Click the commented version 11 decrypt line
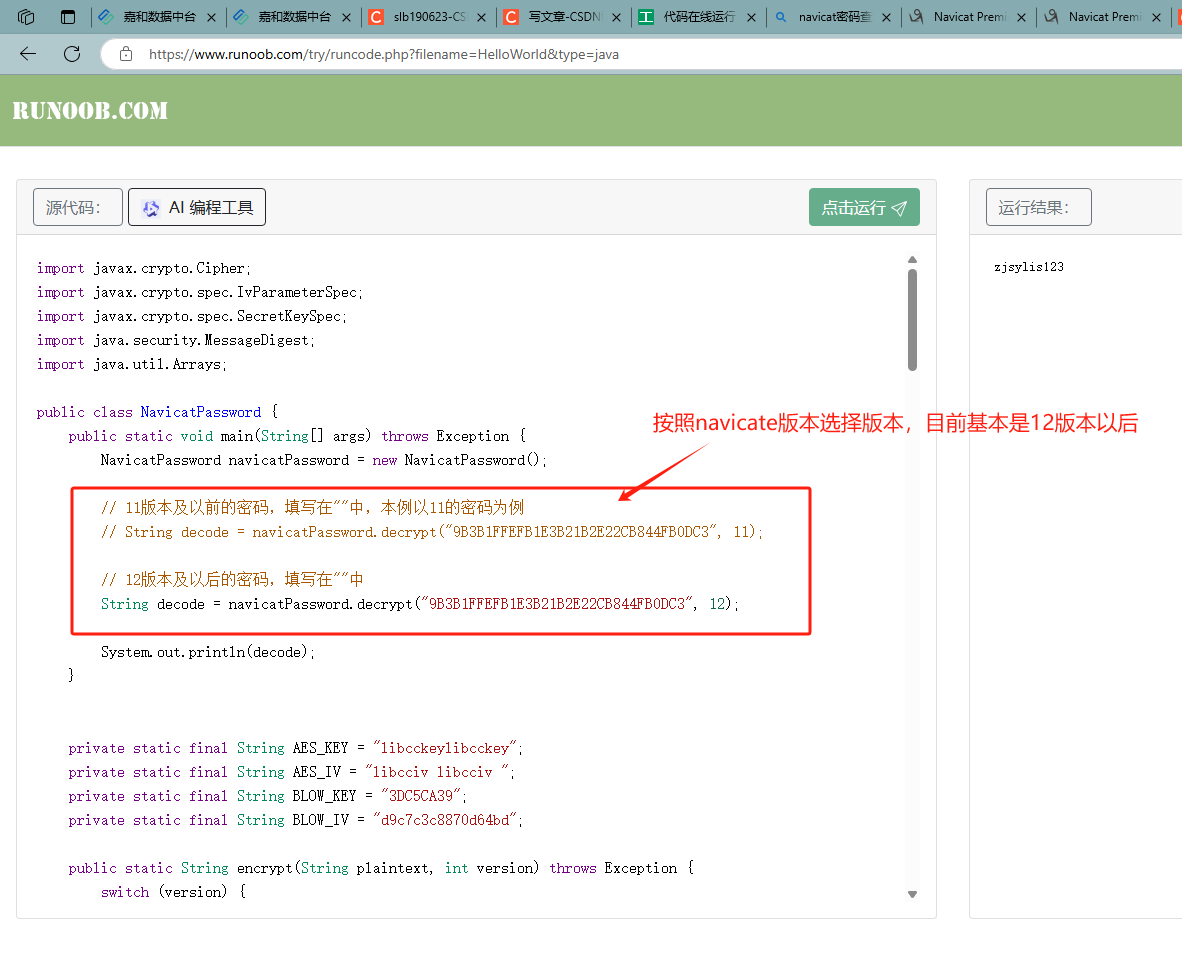The width and height of the screenshot is (1182, 953). pyautogui.click(x=432, y=532)
